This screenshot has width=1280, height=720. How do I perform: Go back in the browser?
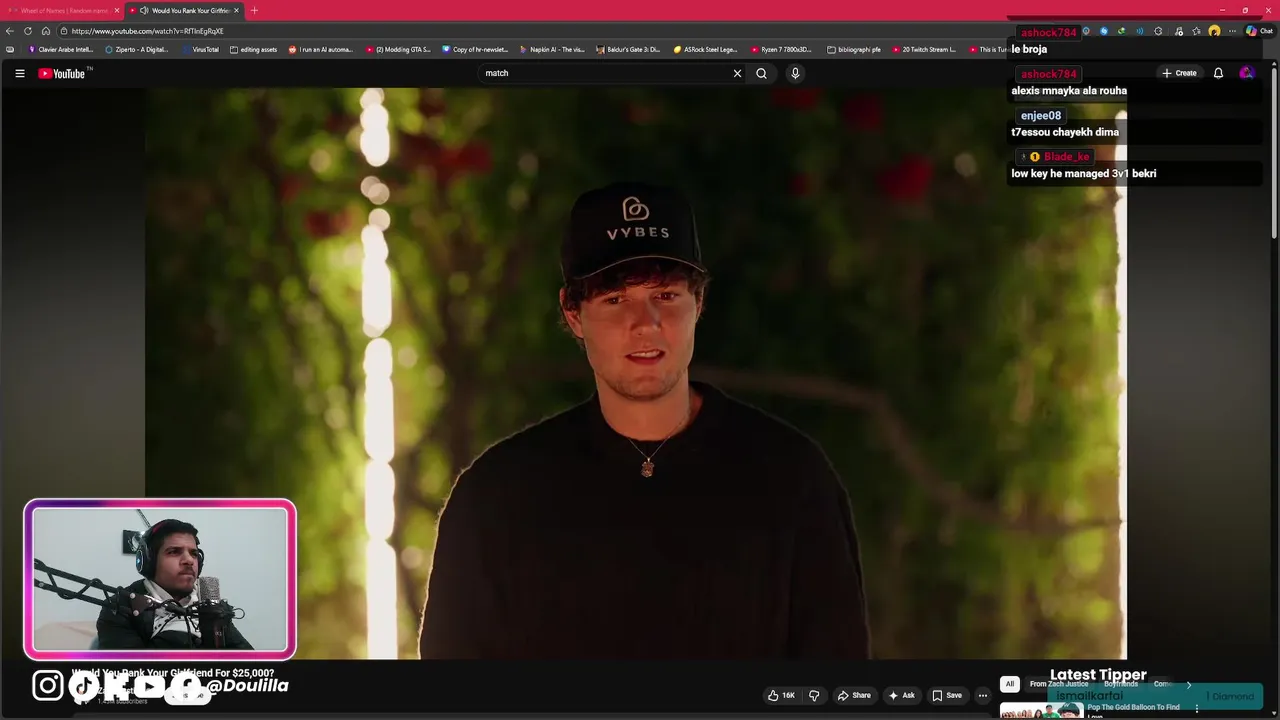click(x=10, y=31)
